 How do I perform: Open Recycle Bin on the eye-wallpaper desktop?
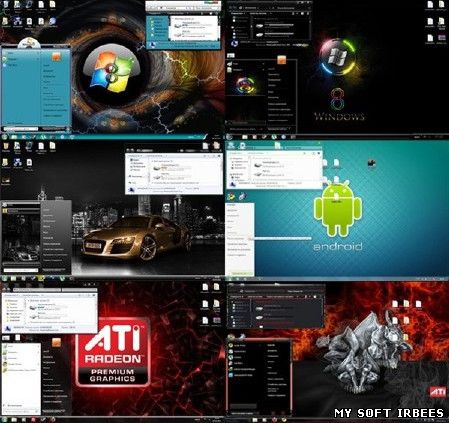(x=5, y=4)
